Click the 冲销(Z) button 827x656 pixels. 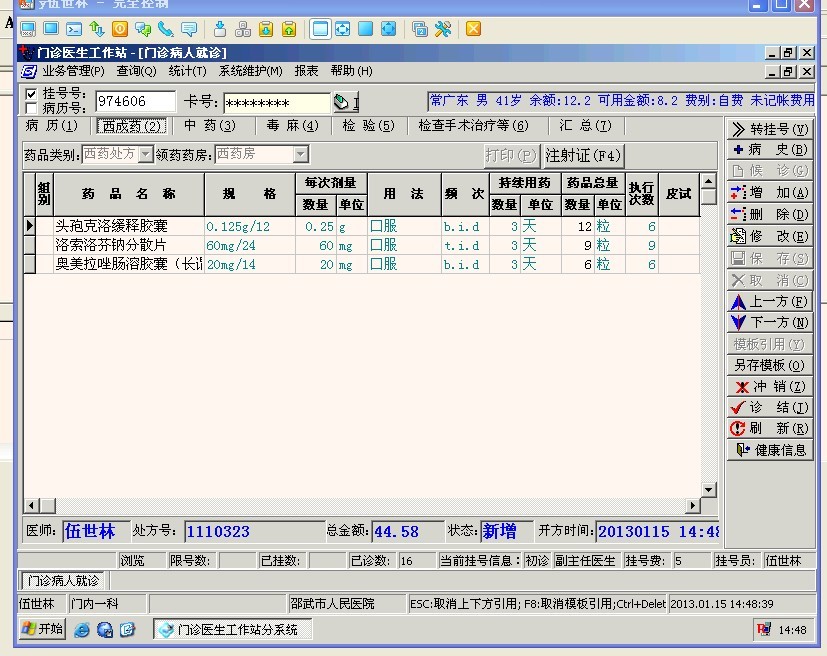click(770, 387)
